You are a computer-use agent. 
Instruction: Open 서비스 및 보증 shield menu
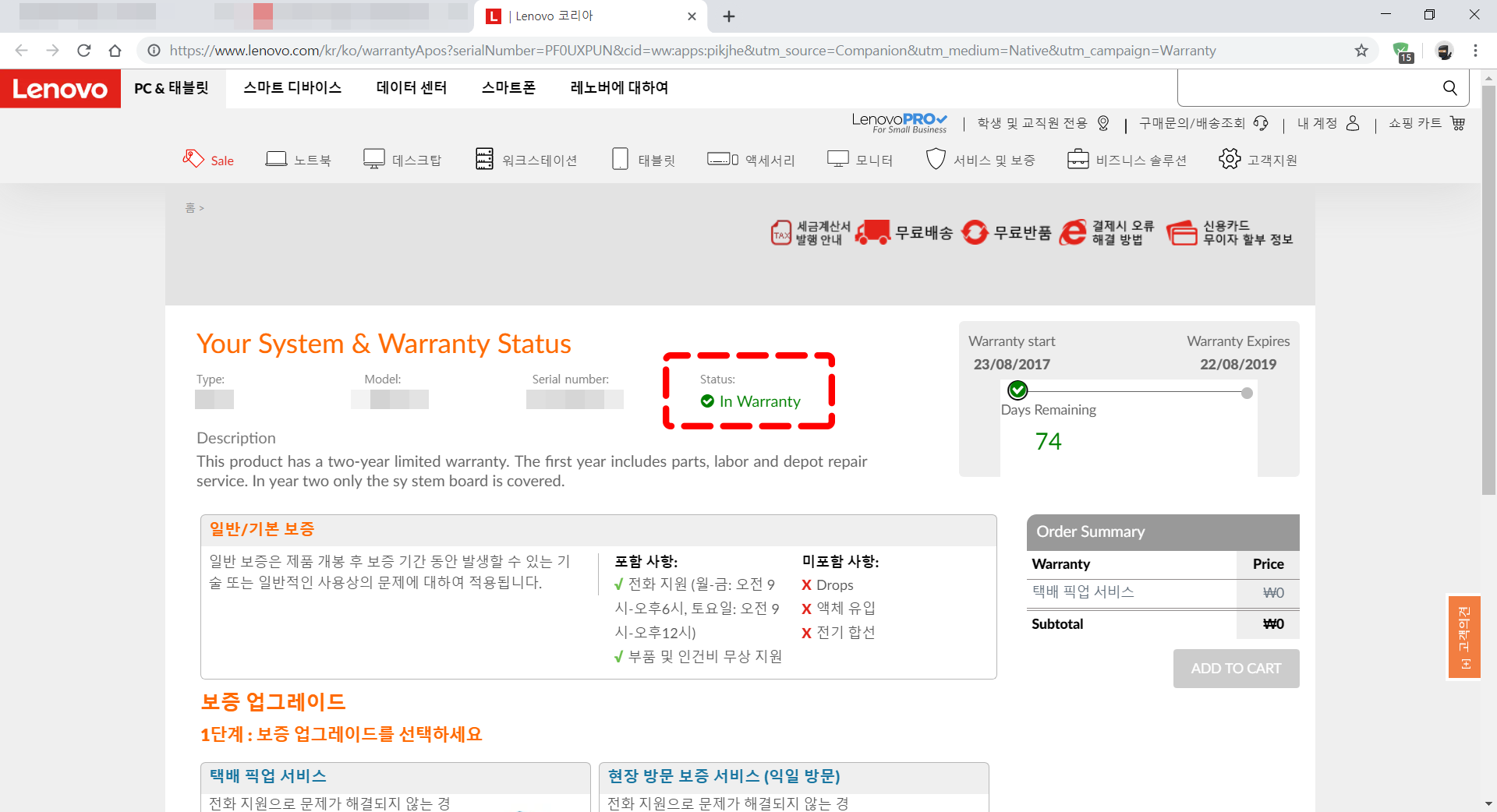[x=980, y=160]
